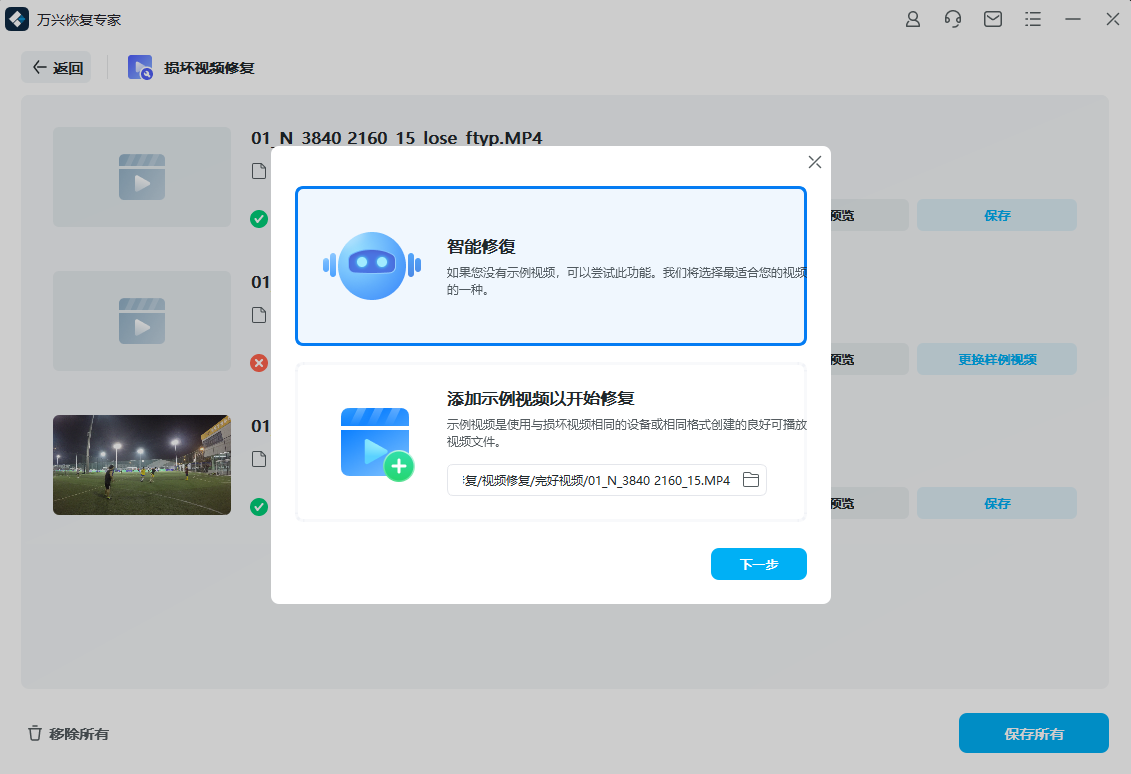Click the 万兴恢复专家 app logo icon

tap(16, 18)
